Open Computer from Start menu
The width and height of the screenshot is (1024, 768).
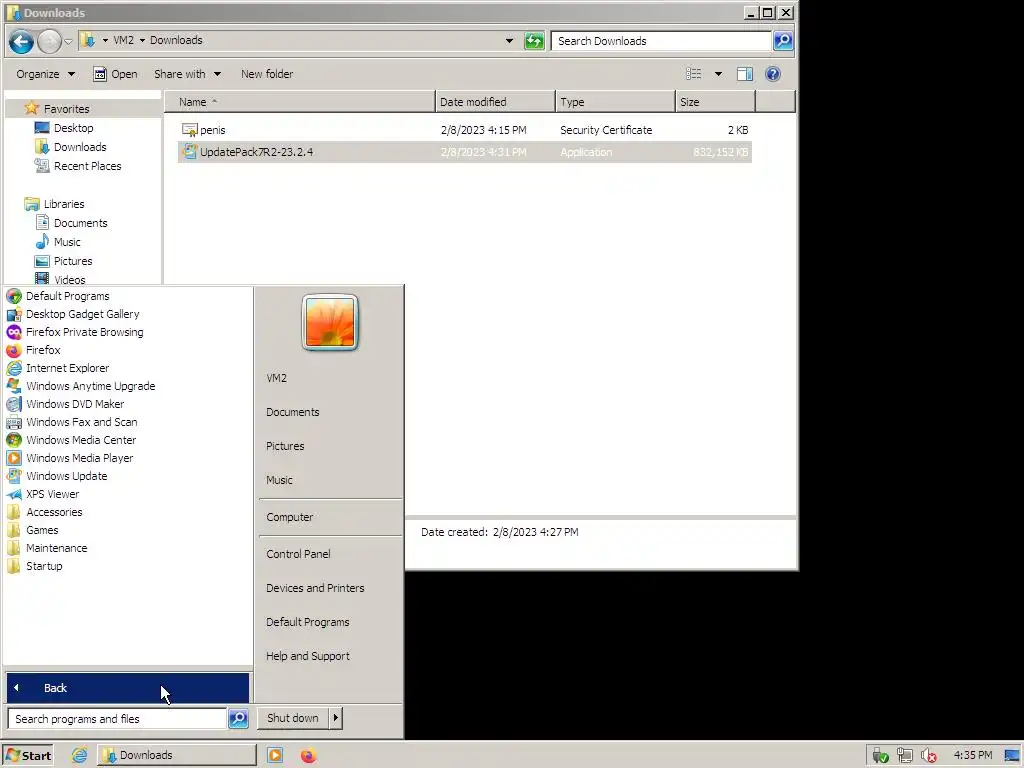(x=289, y=517)
